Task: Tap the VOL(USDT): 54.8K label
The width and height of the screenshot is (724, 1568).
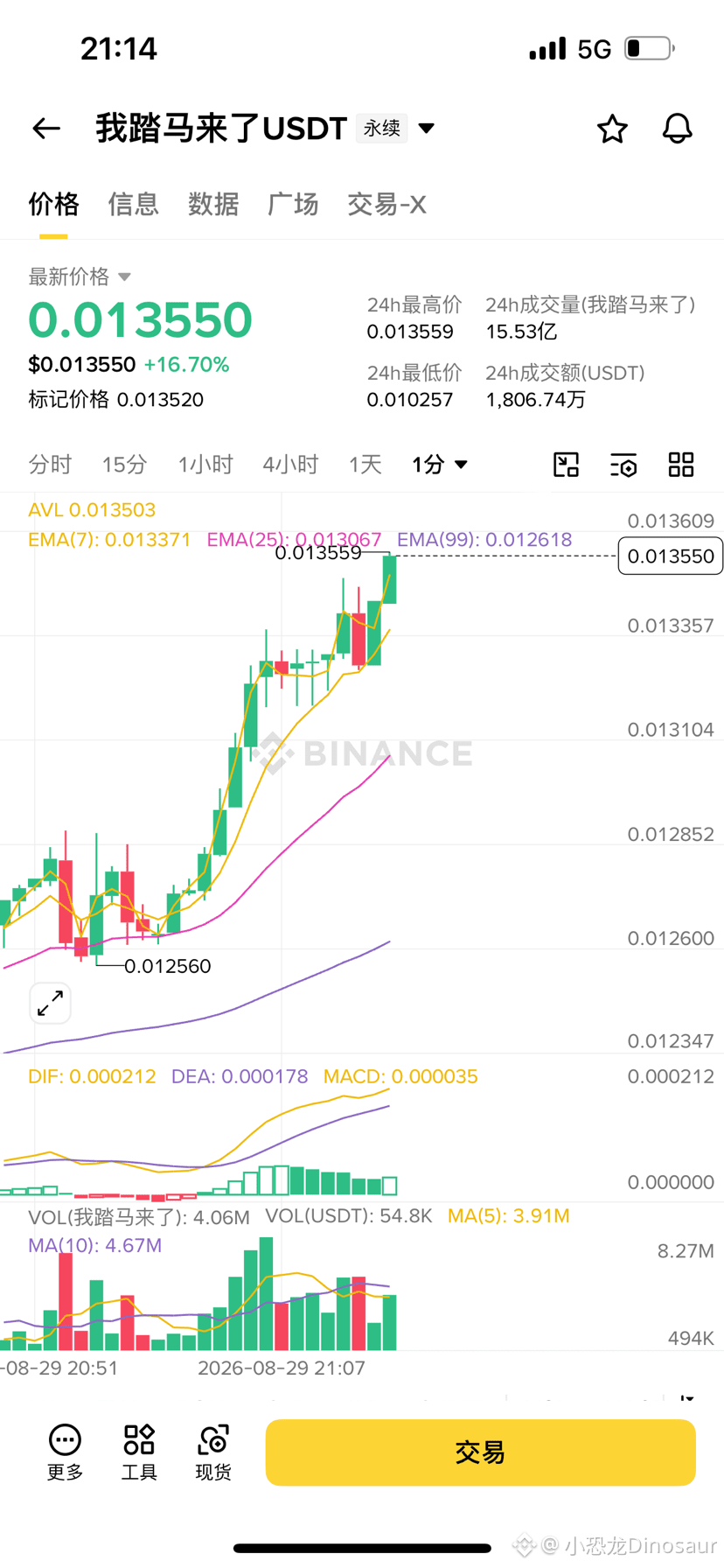Action: click(x=349, y=1216)
